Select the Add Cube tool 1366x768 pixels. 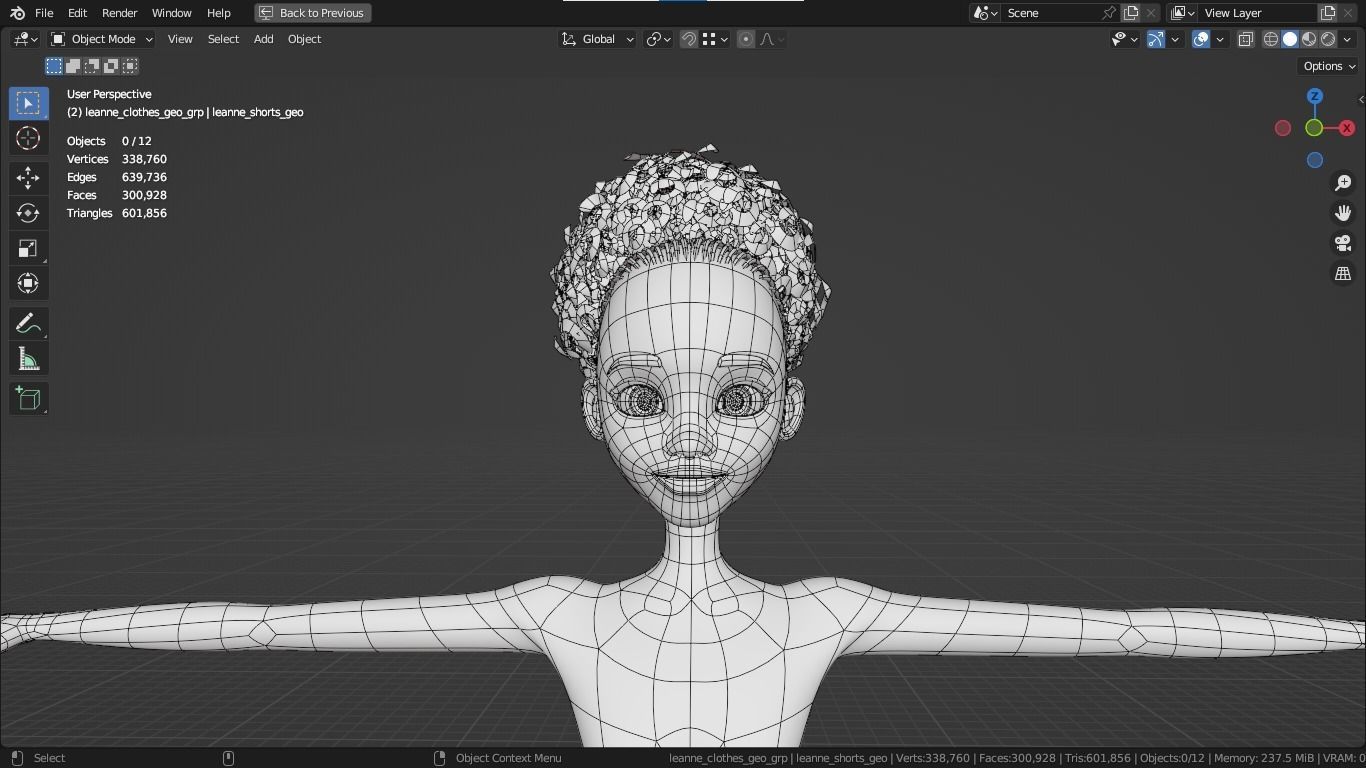(28, 399)
